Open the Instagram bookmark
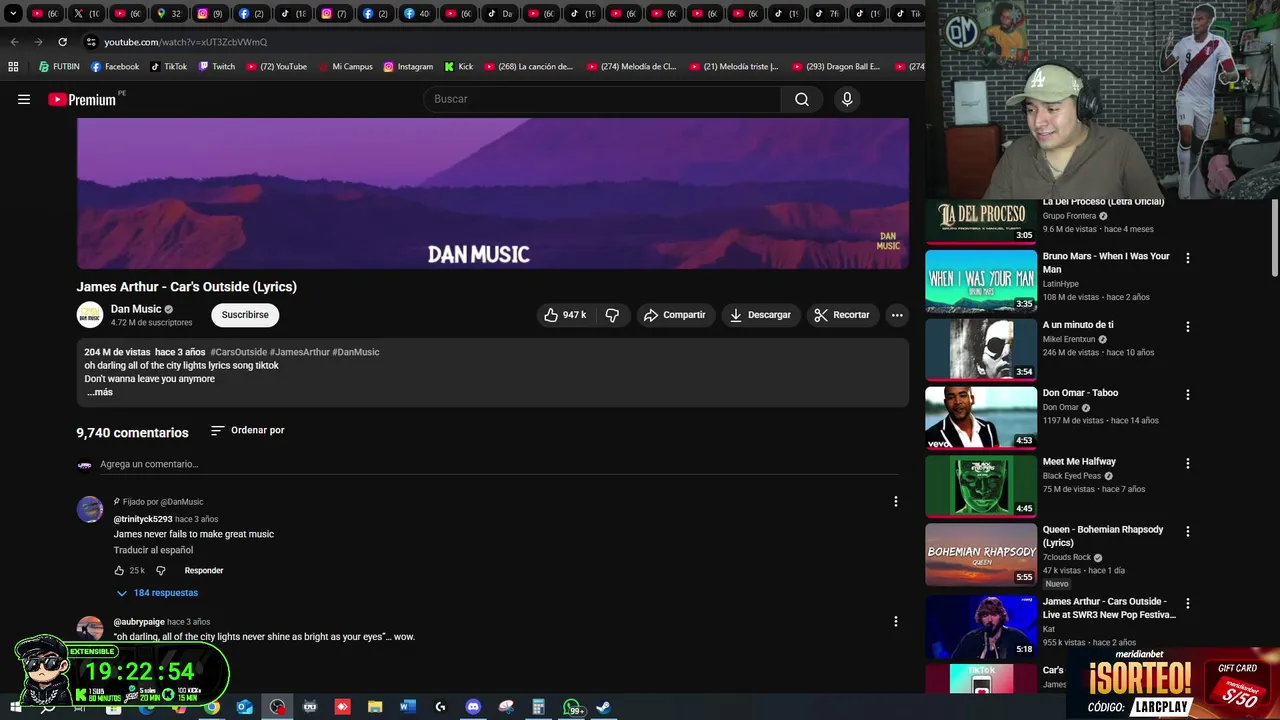This screenshot has width=1280, height=720. coord(408,67)
